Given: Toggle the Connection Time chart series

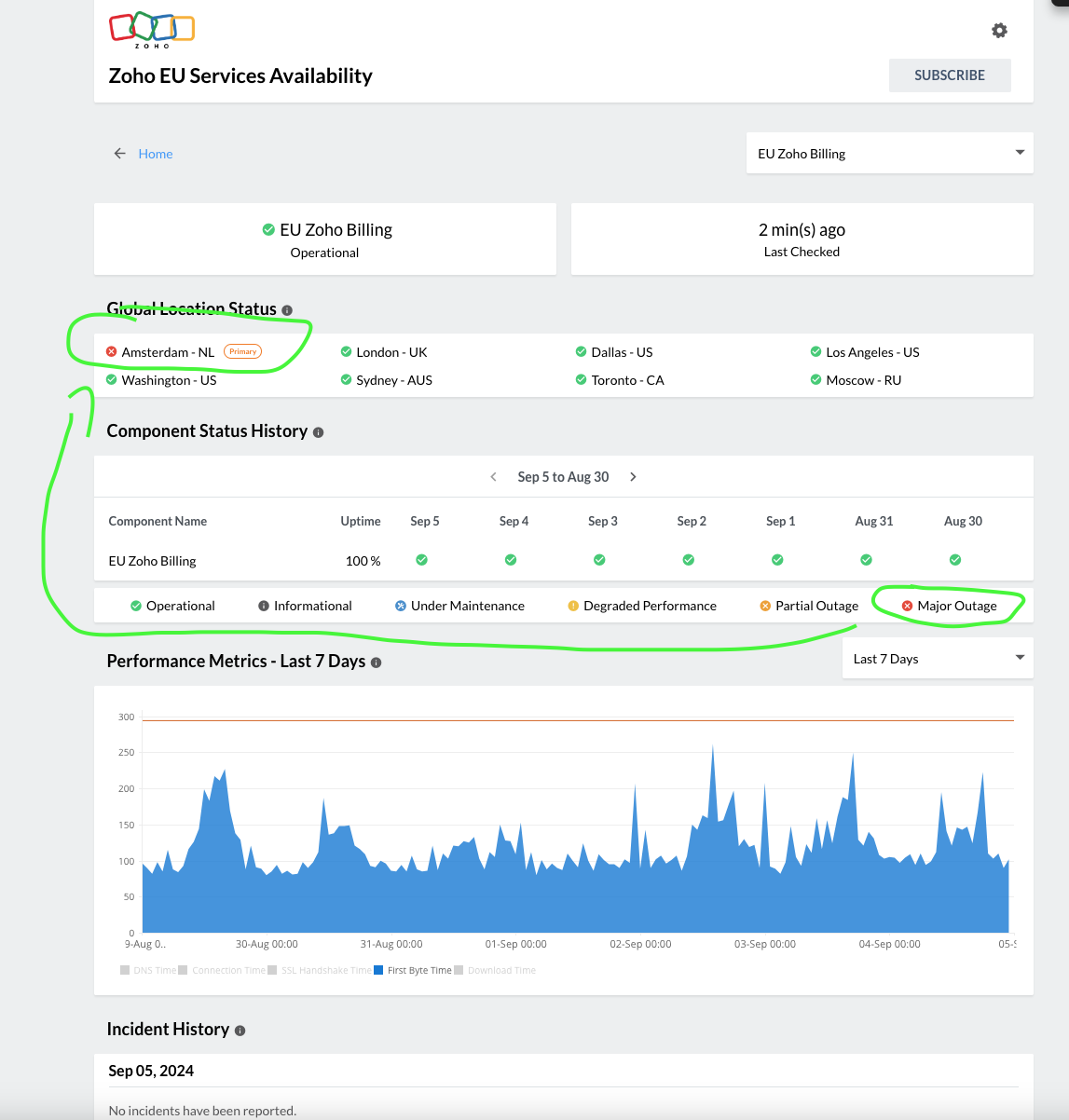Looking at the screenshot, I should (222, 970).
